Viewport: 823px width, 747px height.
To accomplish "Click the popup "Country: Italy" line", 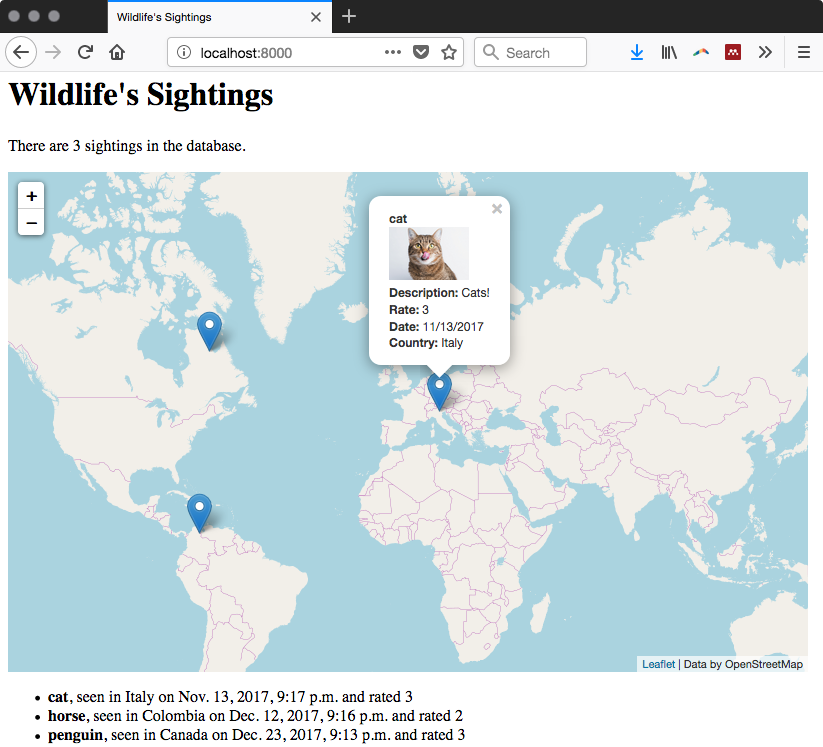I will tap(426, 343).
